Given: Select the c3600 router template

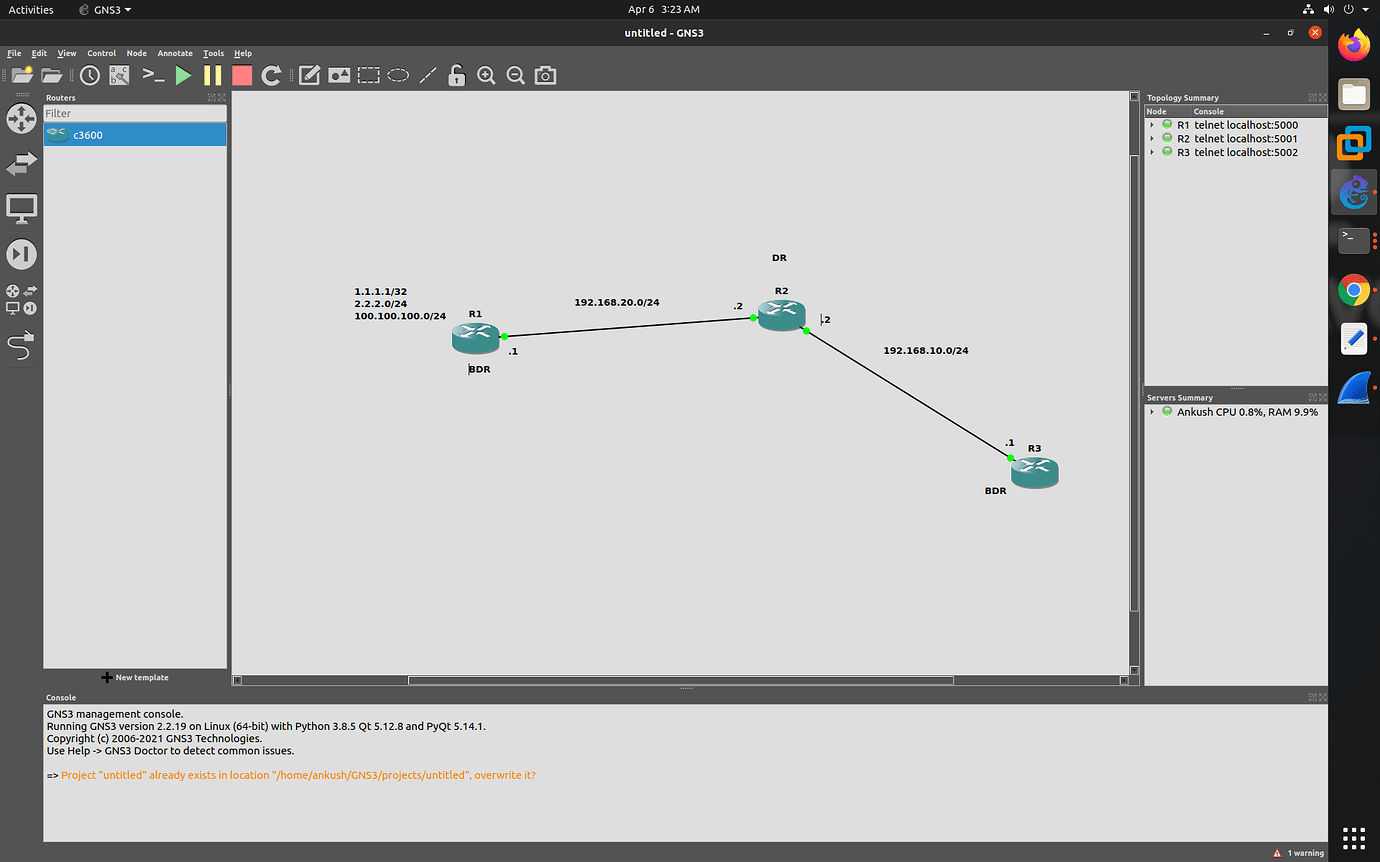Looking at the screenshot, I should coord(88,134).
